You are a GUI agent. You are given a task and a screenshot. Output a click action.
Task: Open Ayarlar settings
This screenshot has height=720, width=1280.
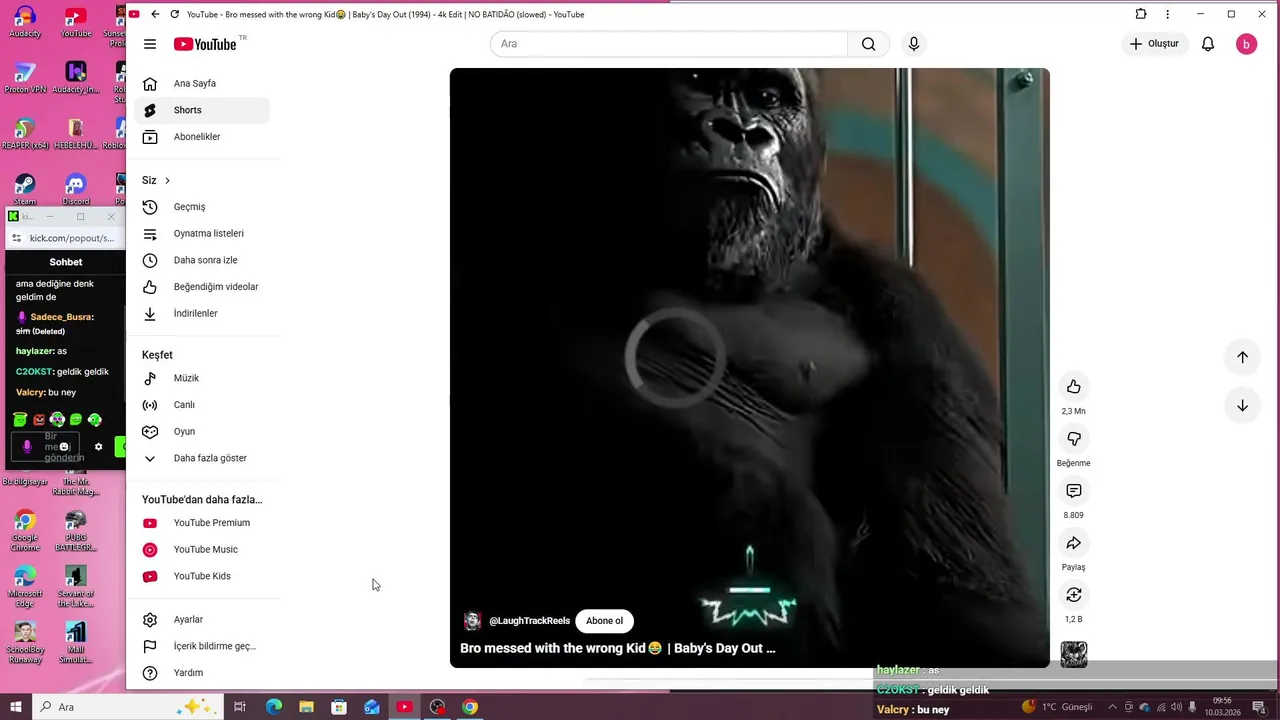[202, 620]
